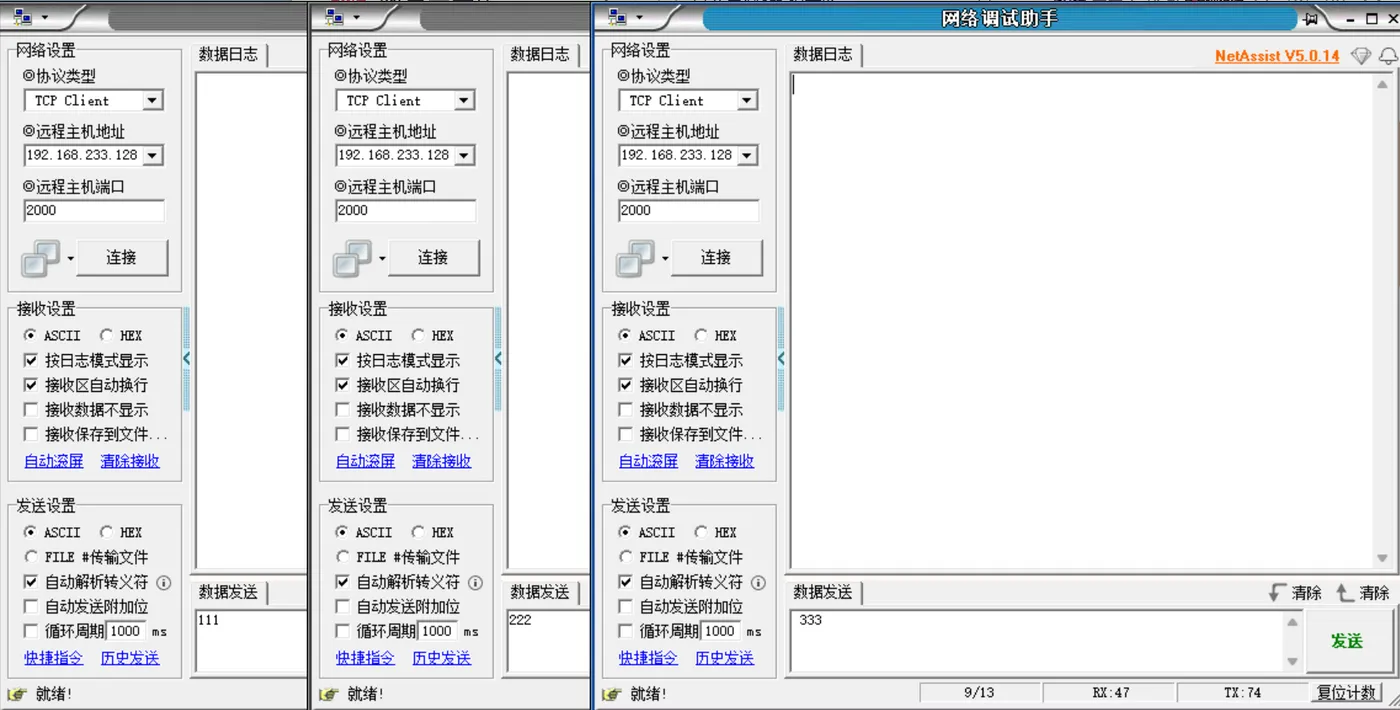
Task: Toggle 循环周期 checkbox in the left window
Action: (x=31, y=631)
